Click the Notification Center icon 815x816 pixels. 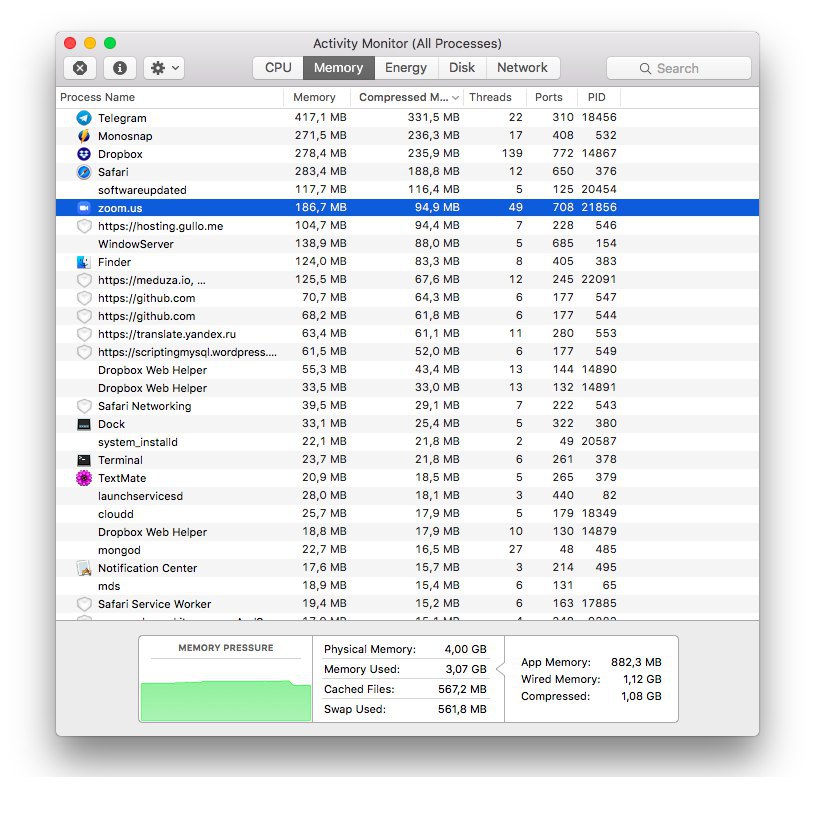[84, 568]
